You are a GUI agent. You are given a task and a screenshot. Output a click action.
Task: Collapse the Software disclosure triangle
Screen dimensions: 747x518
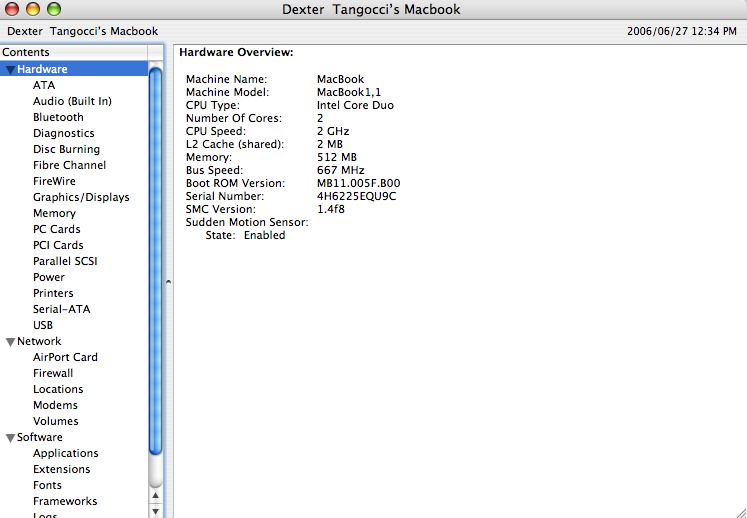pos(10,438)
